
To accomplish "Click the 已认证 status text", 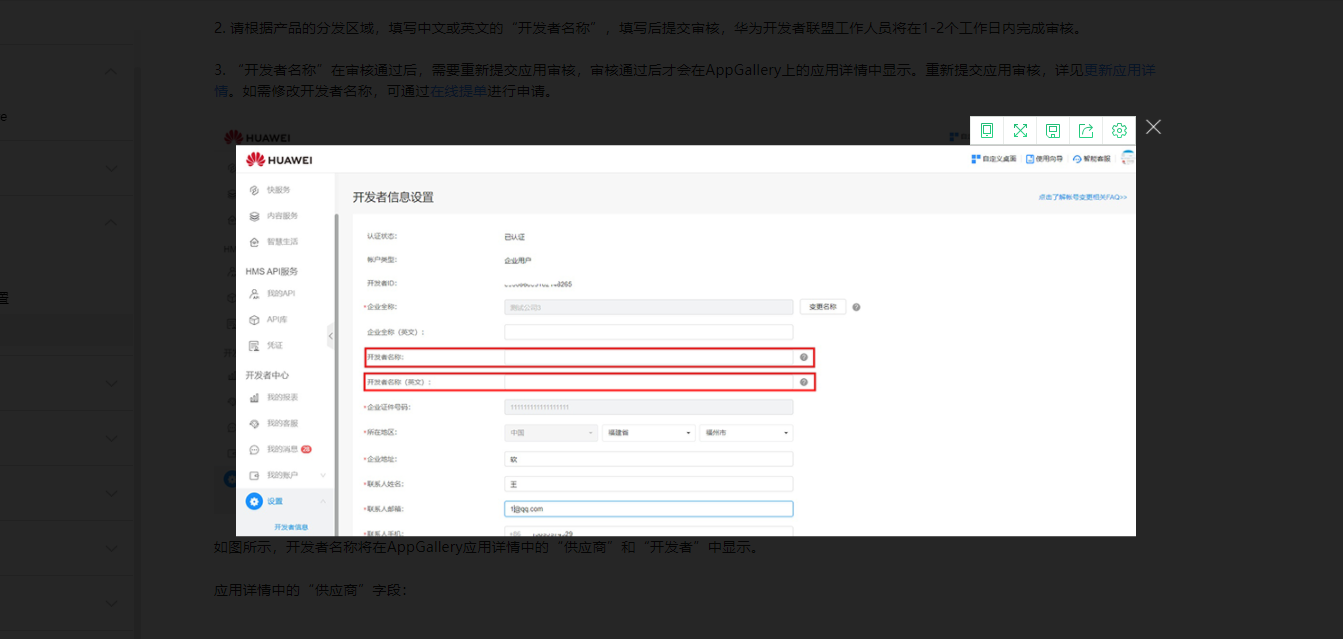I will 514,237.
